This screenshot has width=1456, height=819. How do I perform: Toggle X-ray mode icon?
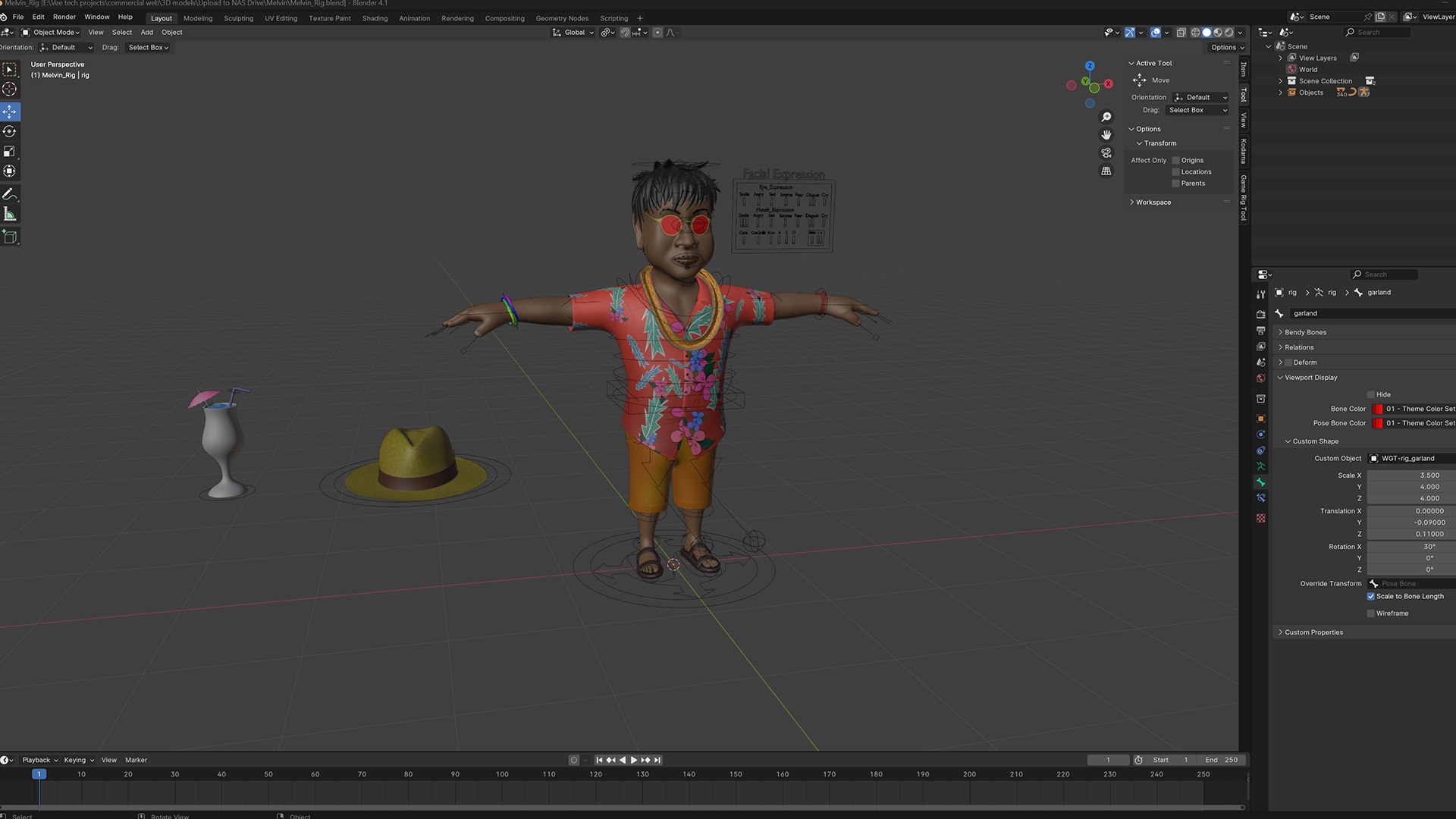pyautogui.click(x=1181, y=33)
